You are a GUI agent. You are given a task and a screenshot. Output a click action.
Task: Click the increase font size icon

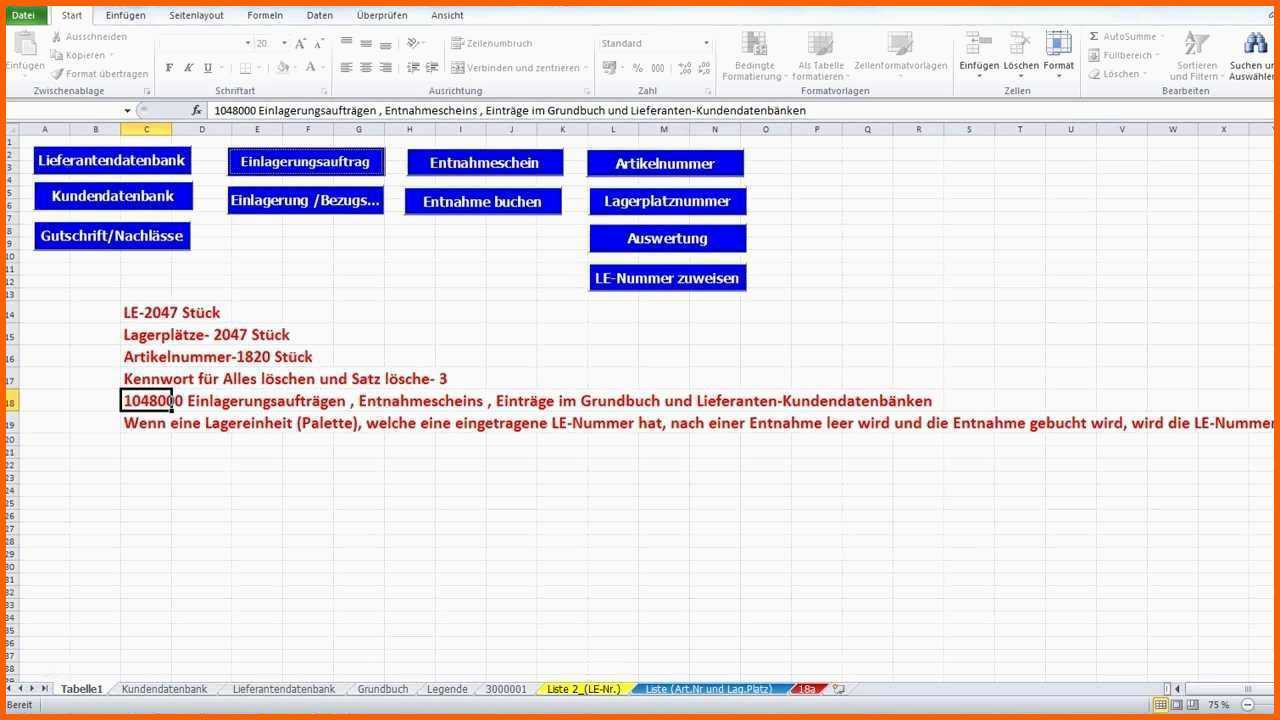pos(300,44)
